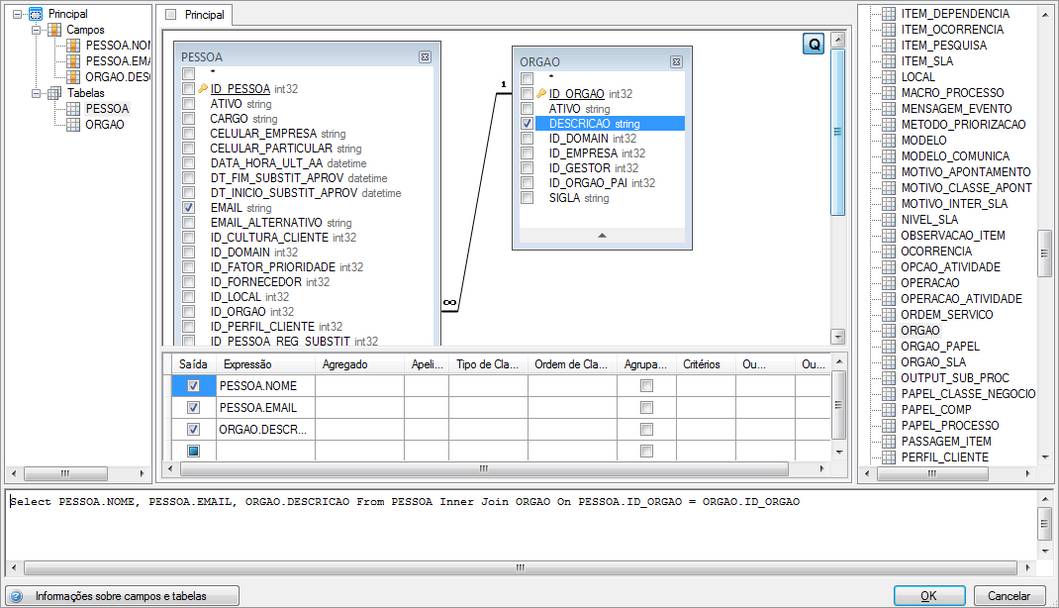Open Informações sobre campos e tabelas

tap(122, 596)
